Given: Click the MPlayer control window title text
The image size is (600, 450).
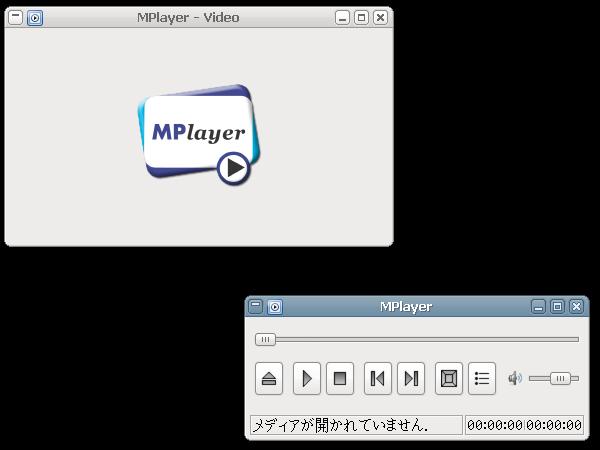Looking at the screenshot, I should (x=406, y=307).
